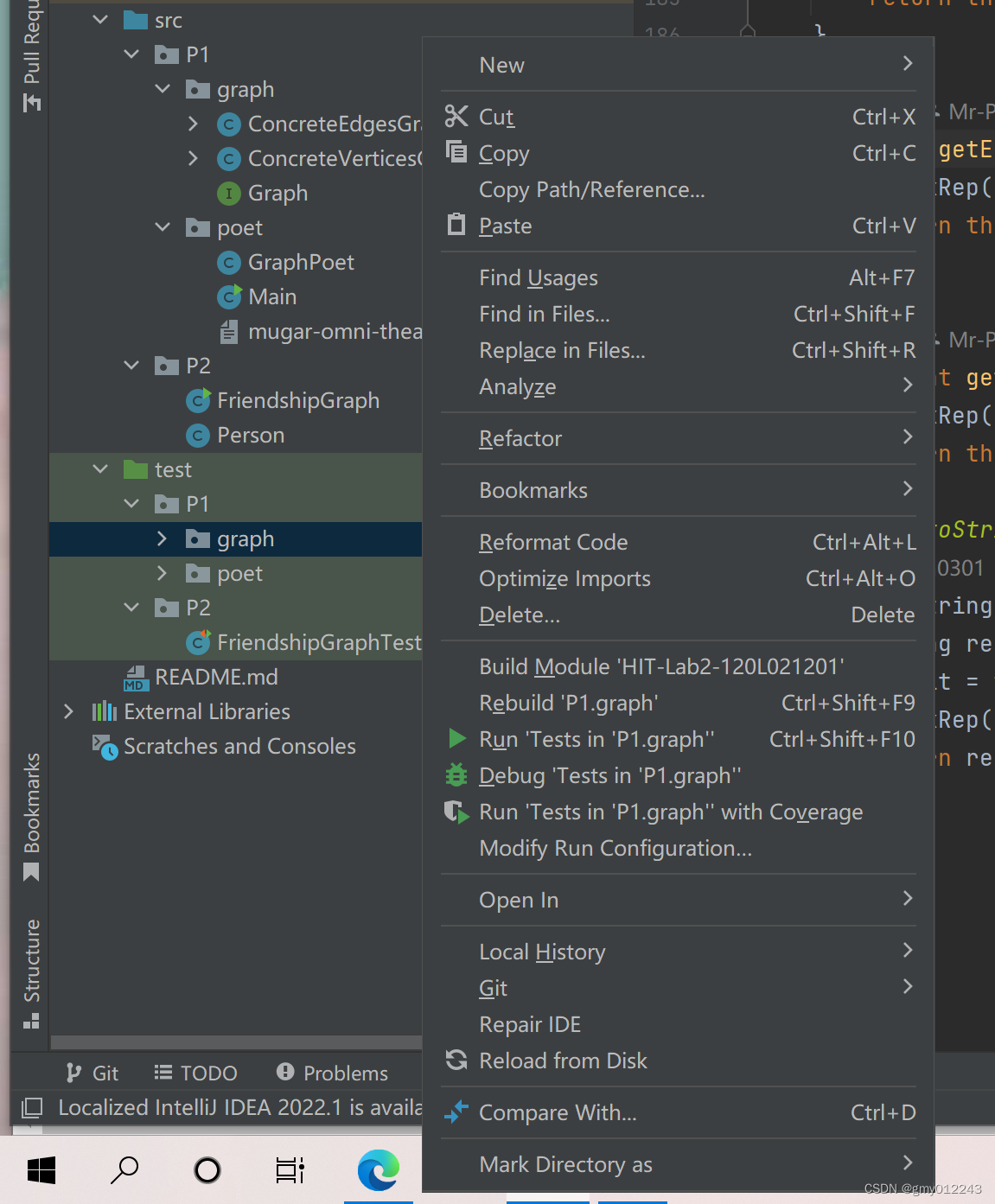Open Windows search magnifier

pyautogui.click(x=124, y=1170)
